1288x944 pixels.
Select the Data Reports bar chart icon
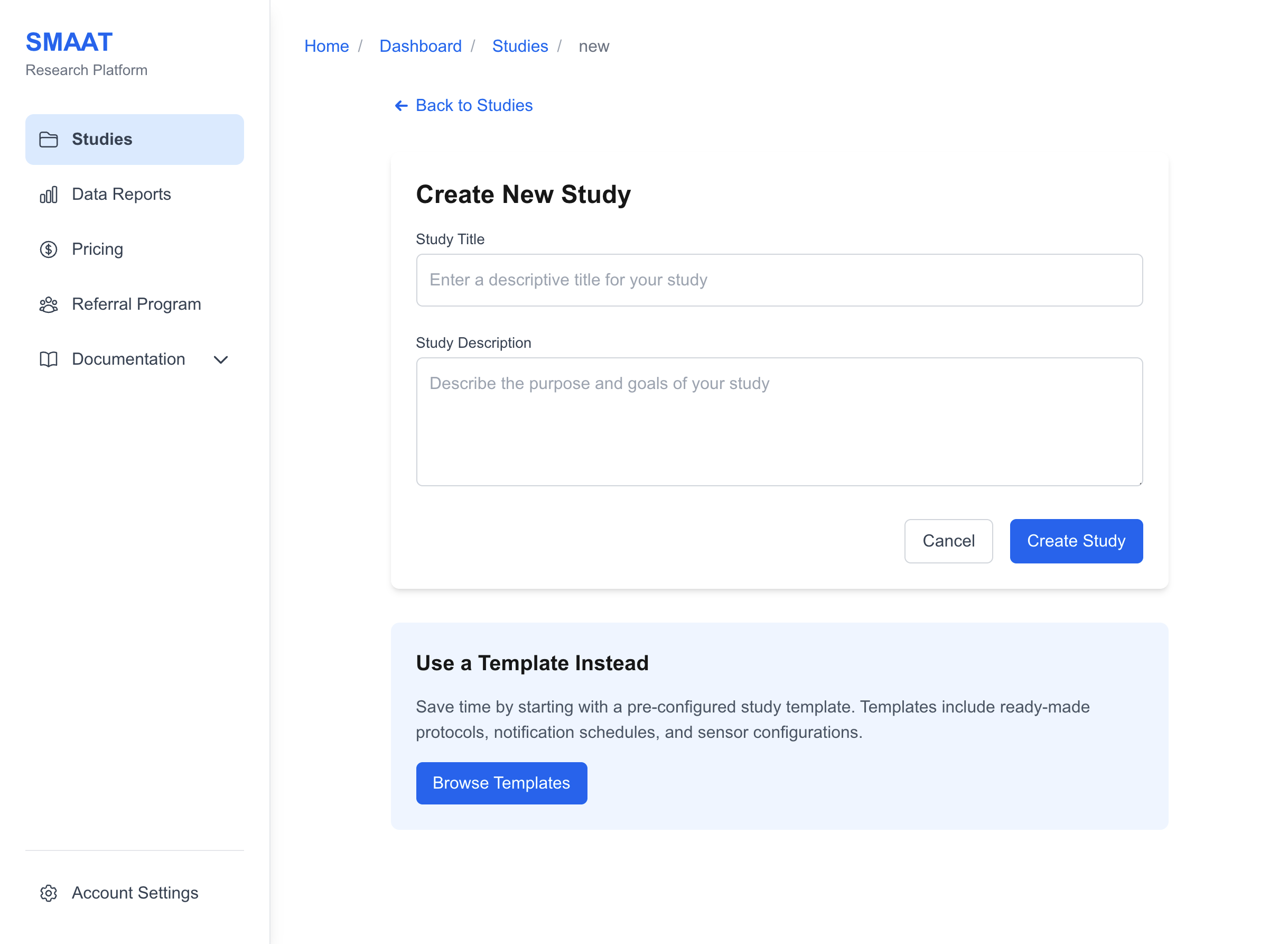[49, 193]
